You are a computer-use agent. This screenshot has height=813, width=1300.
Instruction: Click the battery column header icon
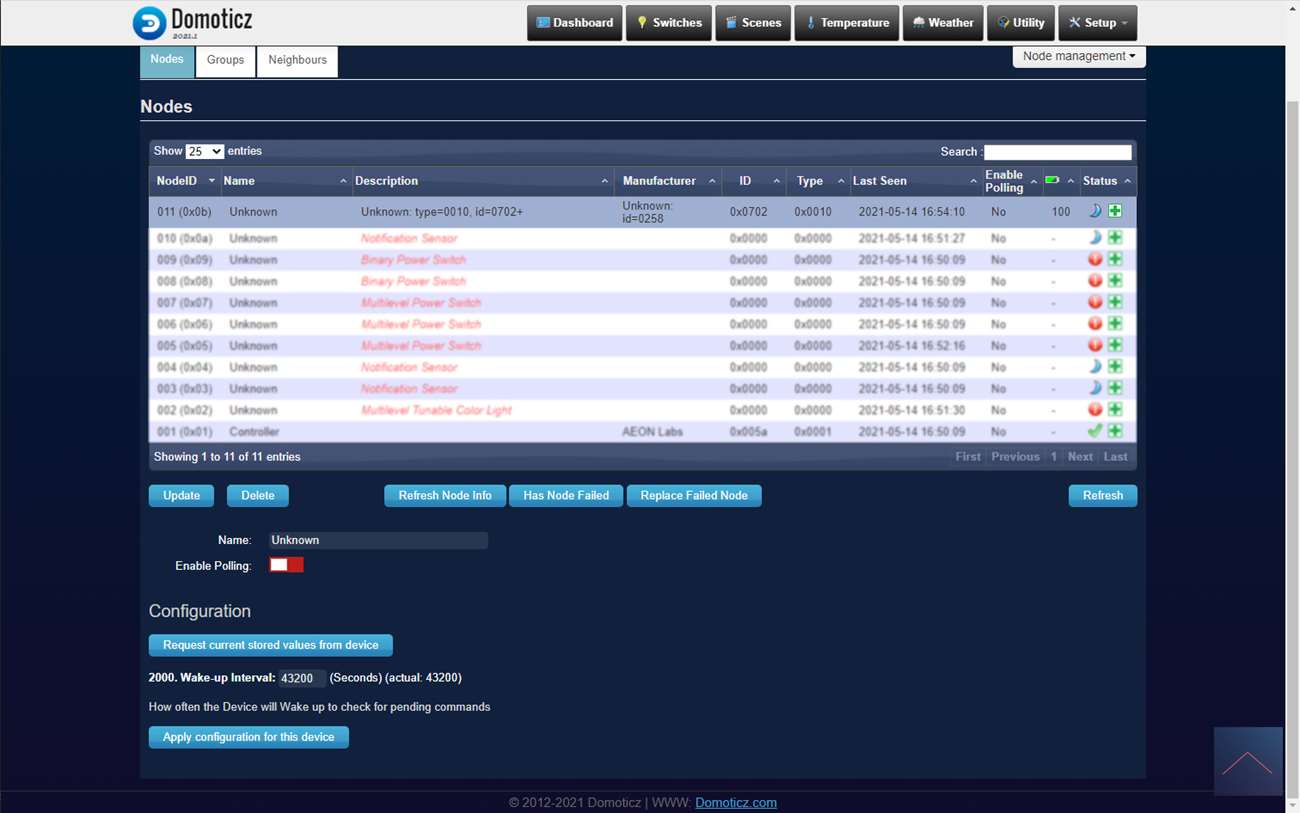(1052, 180)
